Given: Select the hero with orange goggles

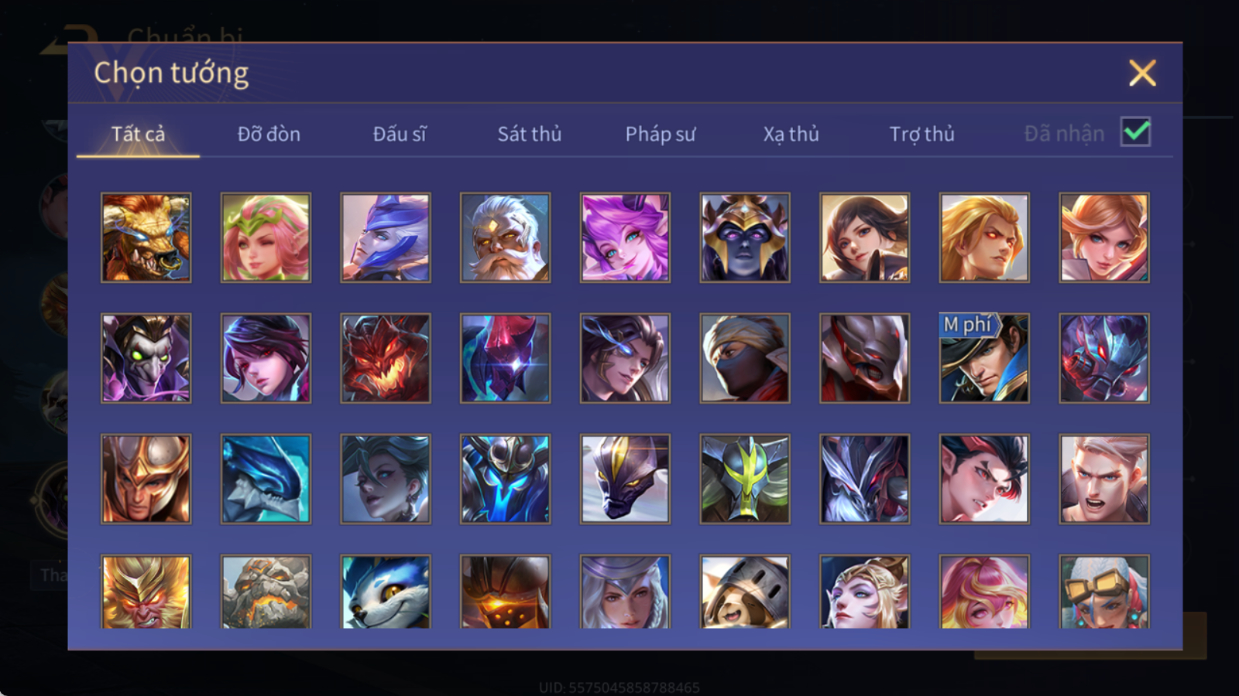Looking at the screenshot, I should (1104, 592).
